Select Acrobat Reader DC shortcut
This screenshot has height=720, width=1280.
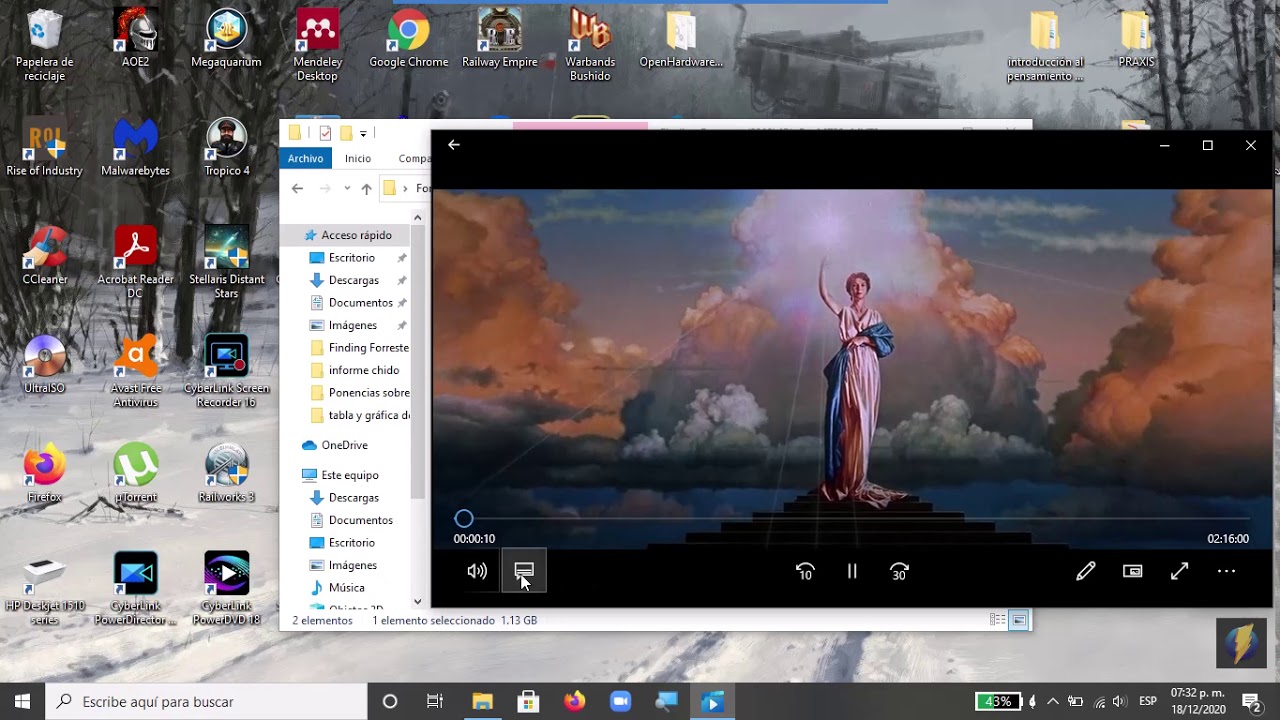click(135, 263)
